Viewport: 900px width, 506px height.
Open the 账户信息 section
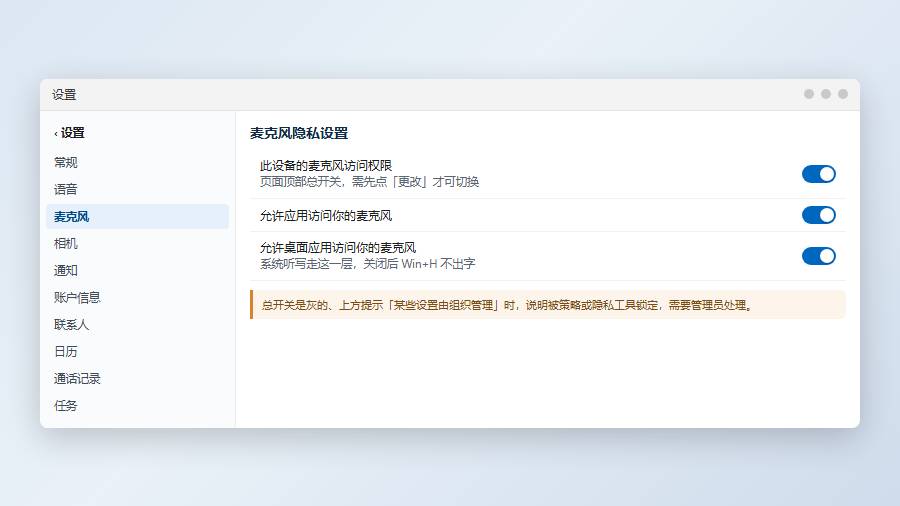pos(137,297)
